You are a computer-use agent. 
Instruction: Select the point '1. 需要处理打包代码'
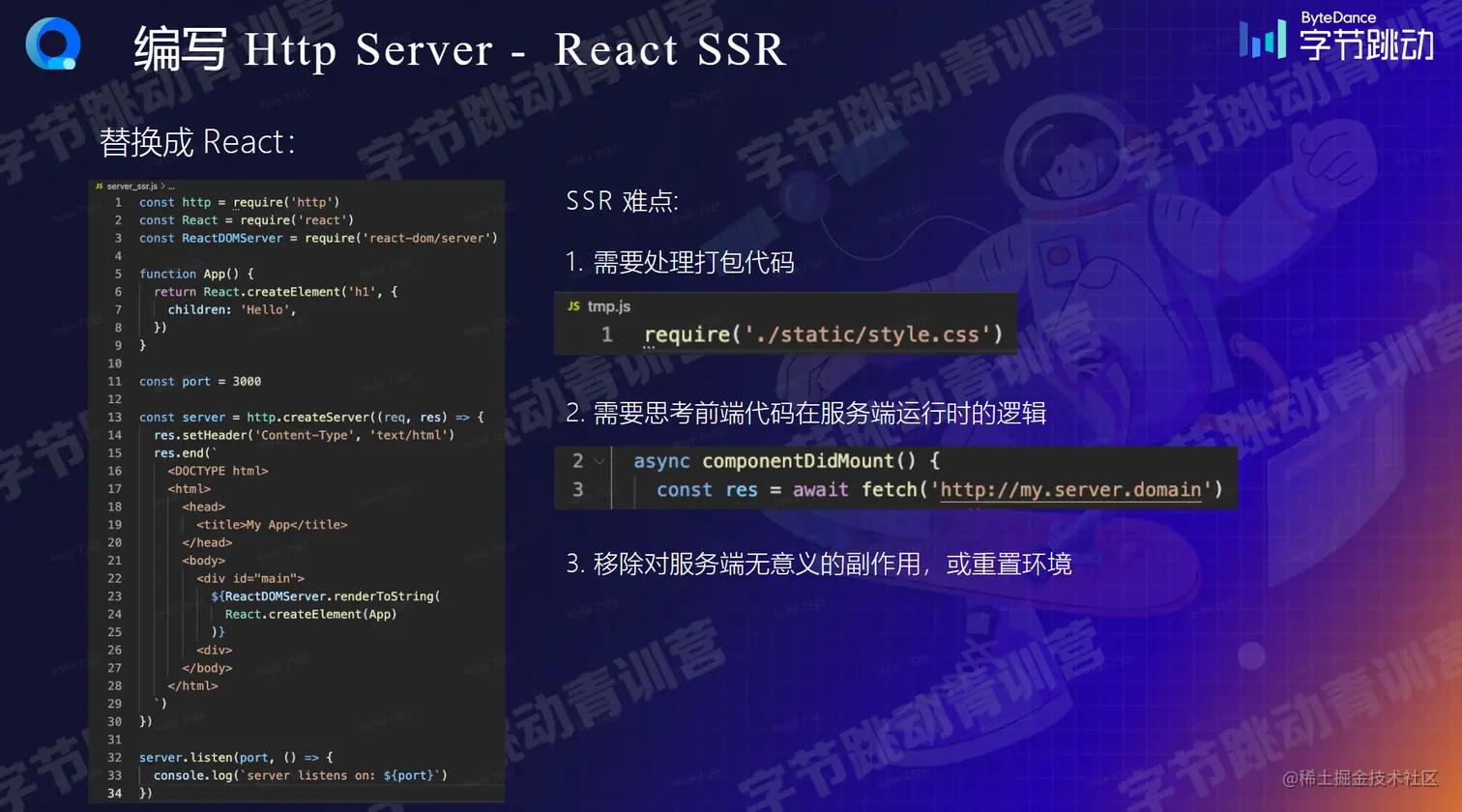pyautogui.click(x=680, y=262)
